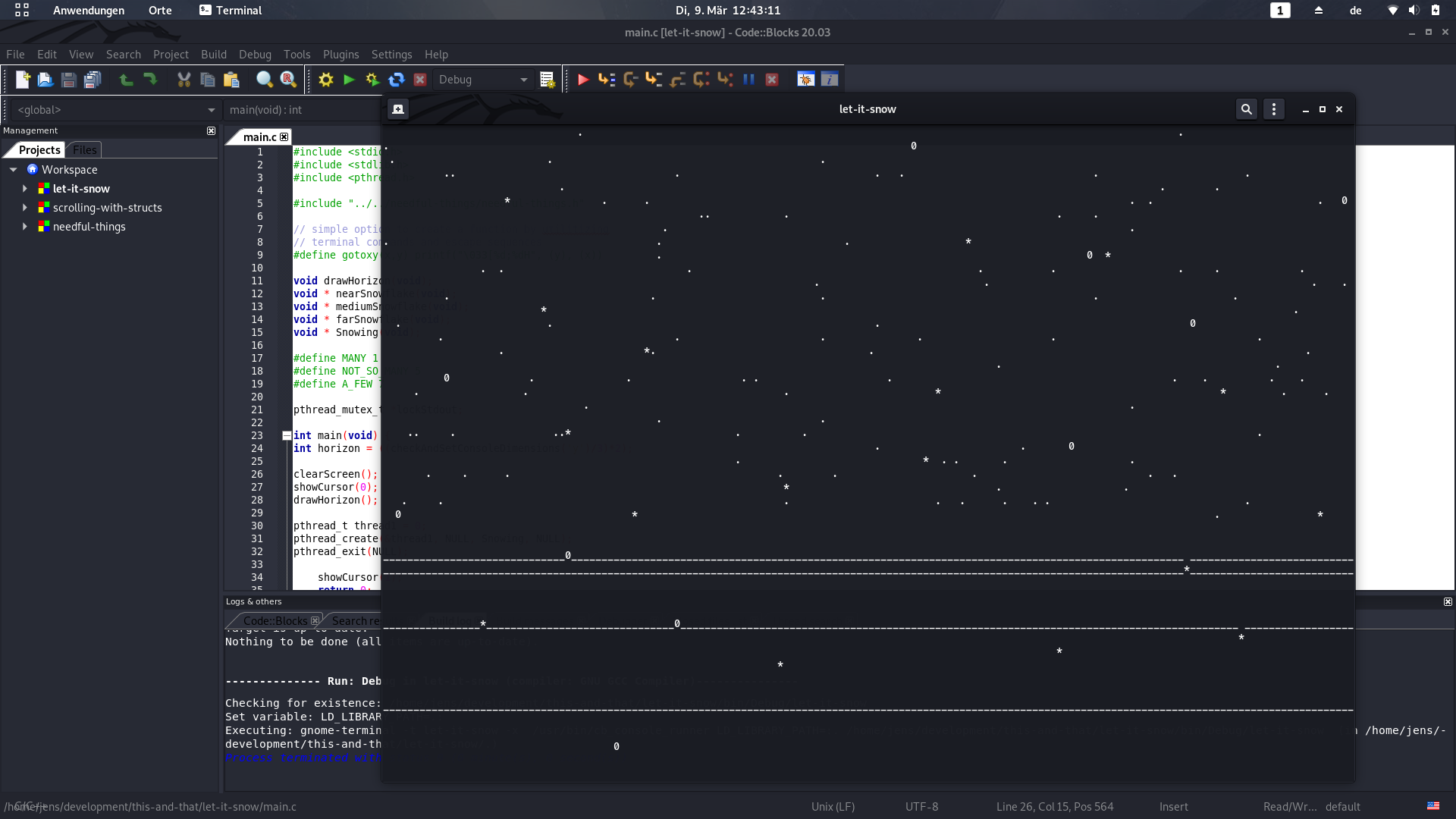Switch keyboard layout indicator de

[x=1356, y=11]
